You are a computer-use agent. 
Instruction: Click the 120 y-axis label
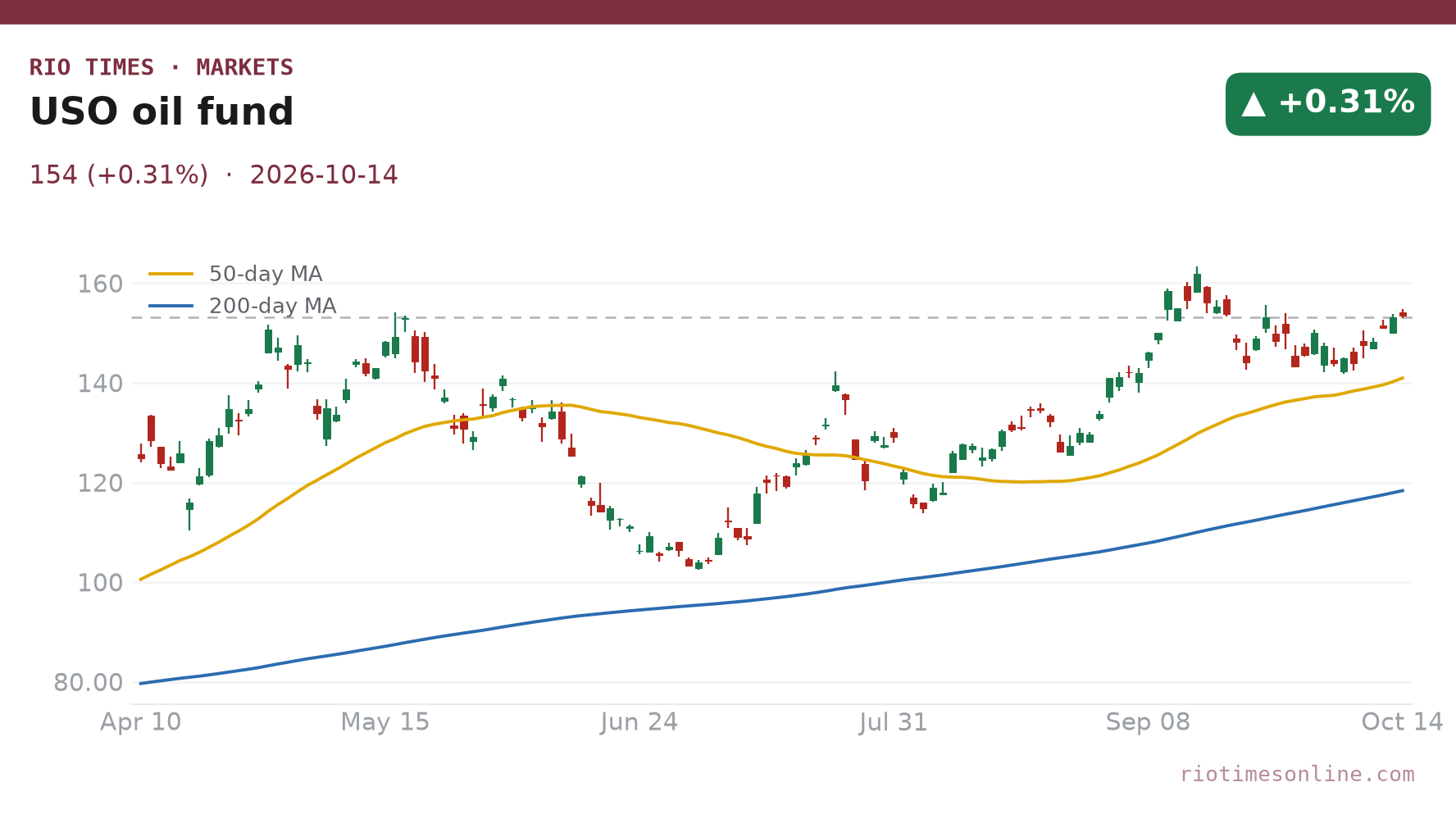[x=100, y=484]
